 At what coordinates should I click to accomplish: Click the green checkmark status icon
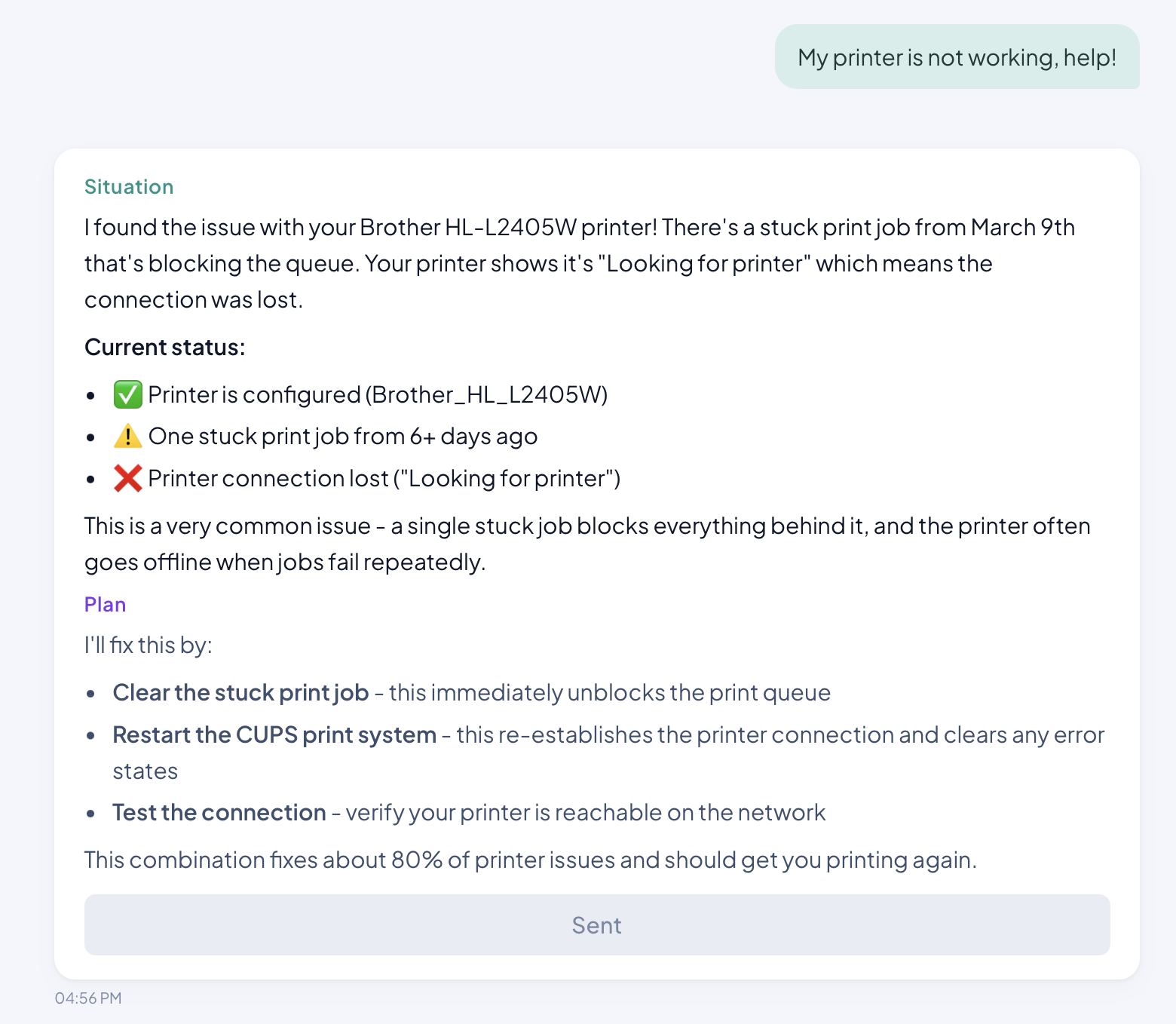click(x=127, y=394)
